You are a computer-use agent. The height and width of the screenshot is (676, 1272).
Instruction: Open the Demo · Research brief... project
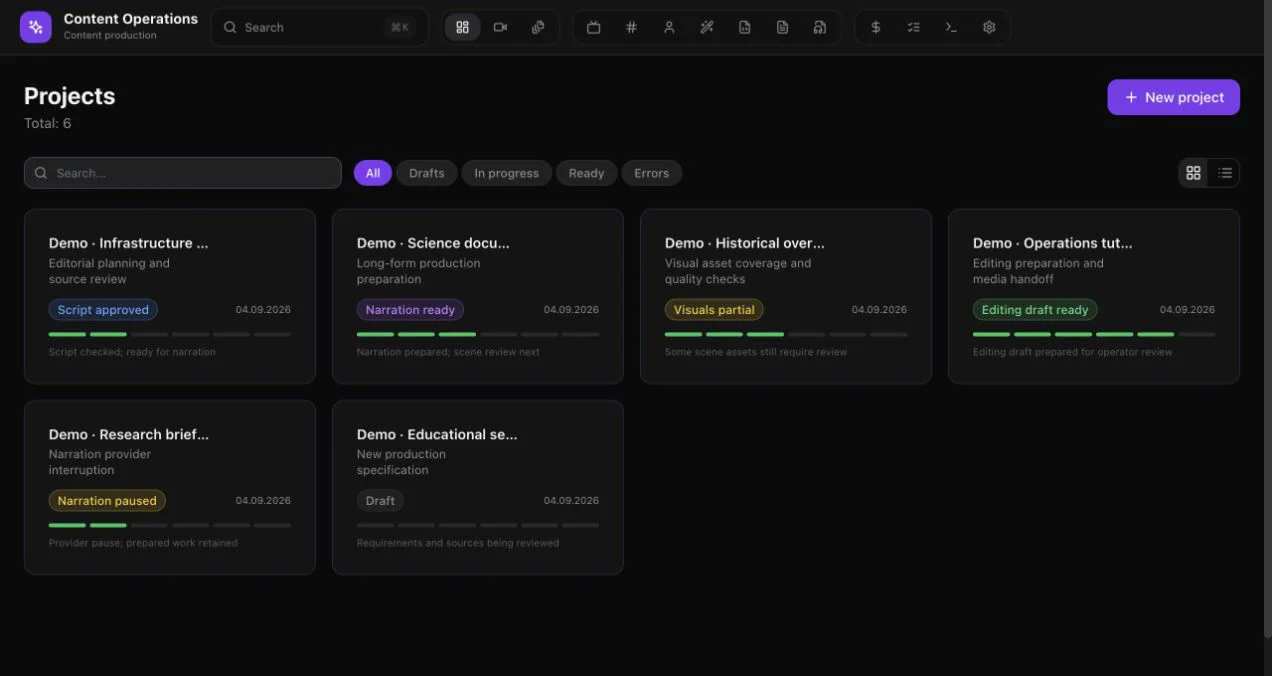[170, 487]
